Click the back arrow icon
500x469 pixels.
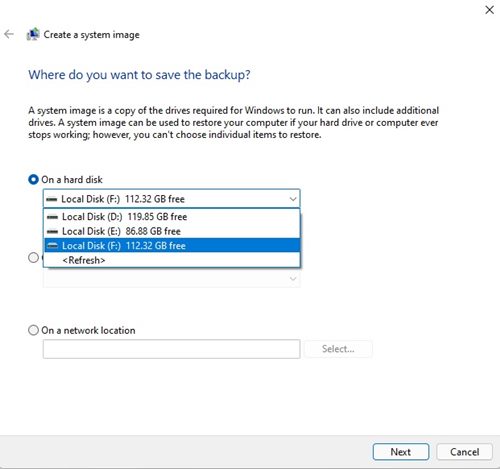(x=9, y=34)
